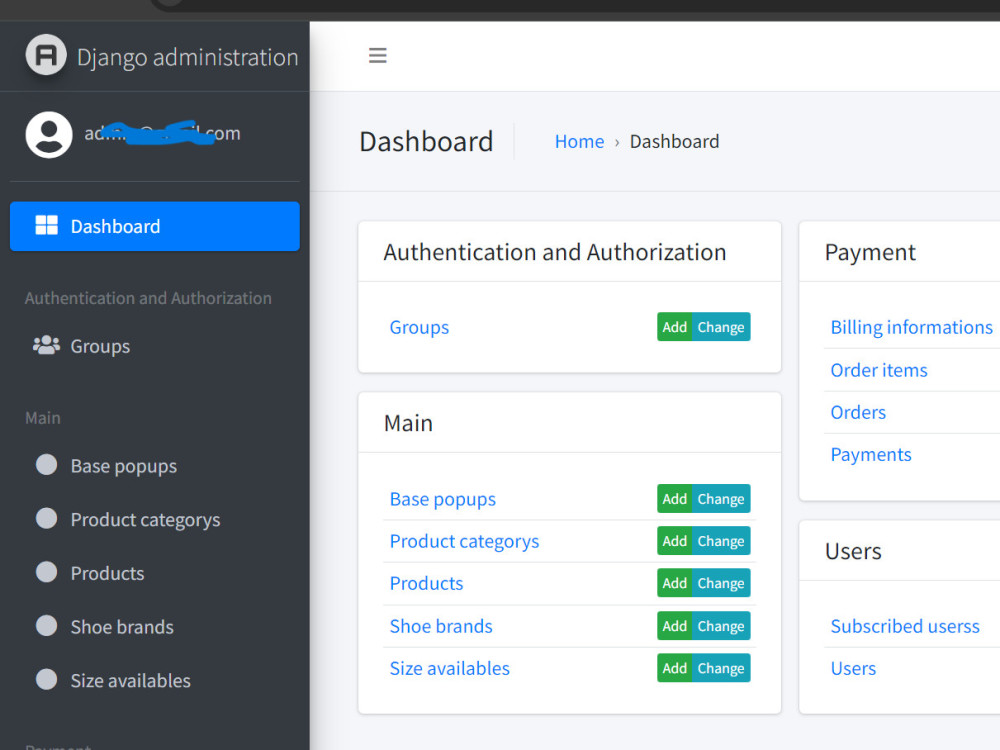Click the Payment card heading
The image size is (1000, 750).
coord(870,253)
